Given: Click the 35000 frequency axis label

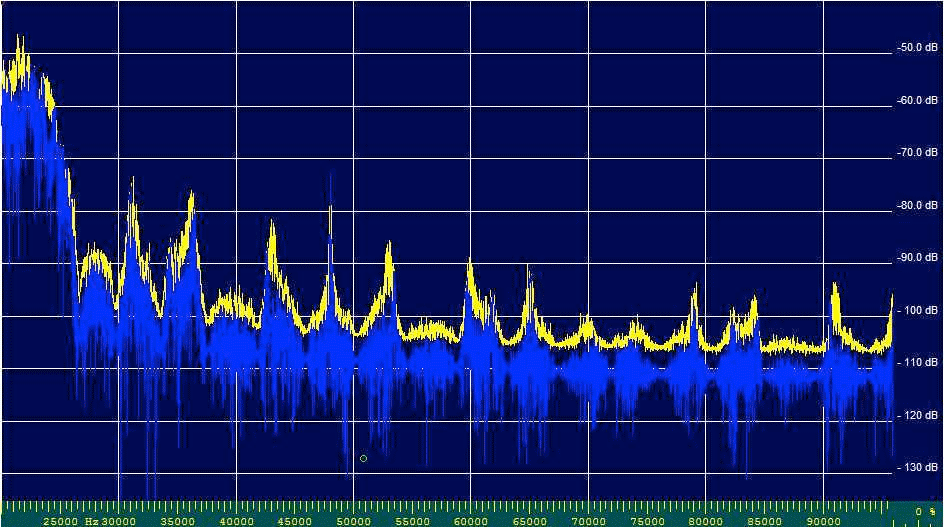Looking at the screenshot, I should click(x=178, y=521).
